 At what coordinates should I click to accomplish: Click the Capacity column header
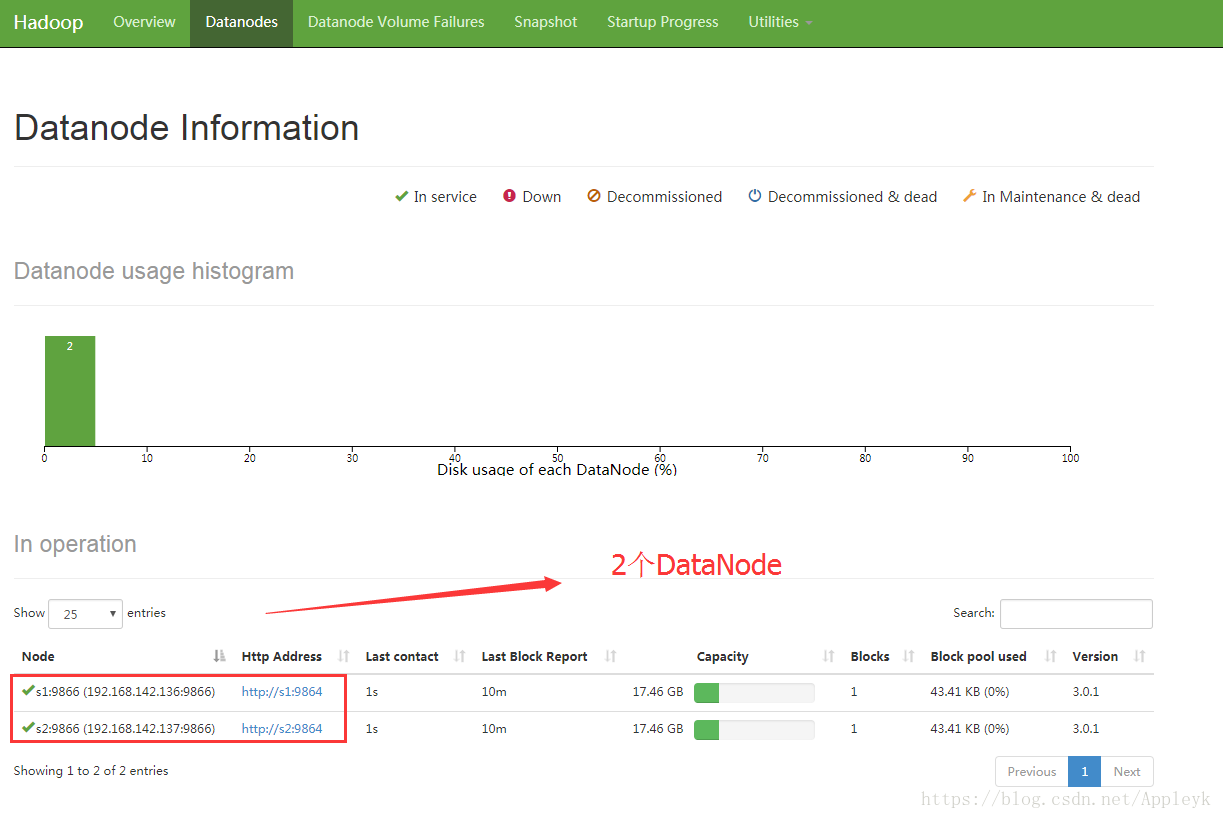pos(723,657)
